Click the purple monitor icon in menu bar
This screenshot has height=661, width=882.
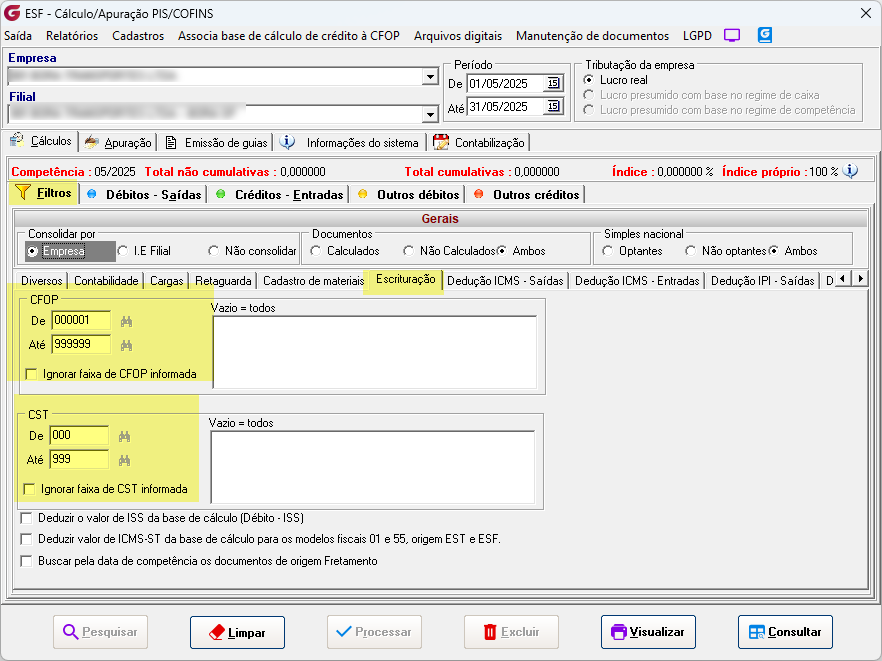coord(732,35)
